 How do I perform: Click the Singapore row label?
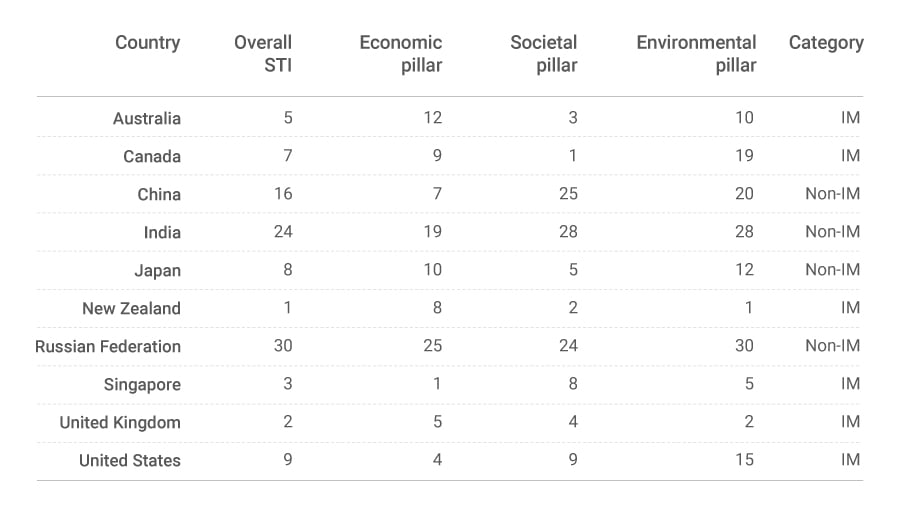(142, 384)
